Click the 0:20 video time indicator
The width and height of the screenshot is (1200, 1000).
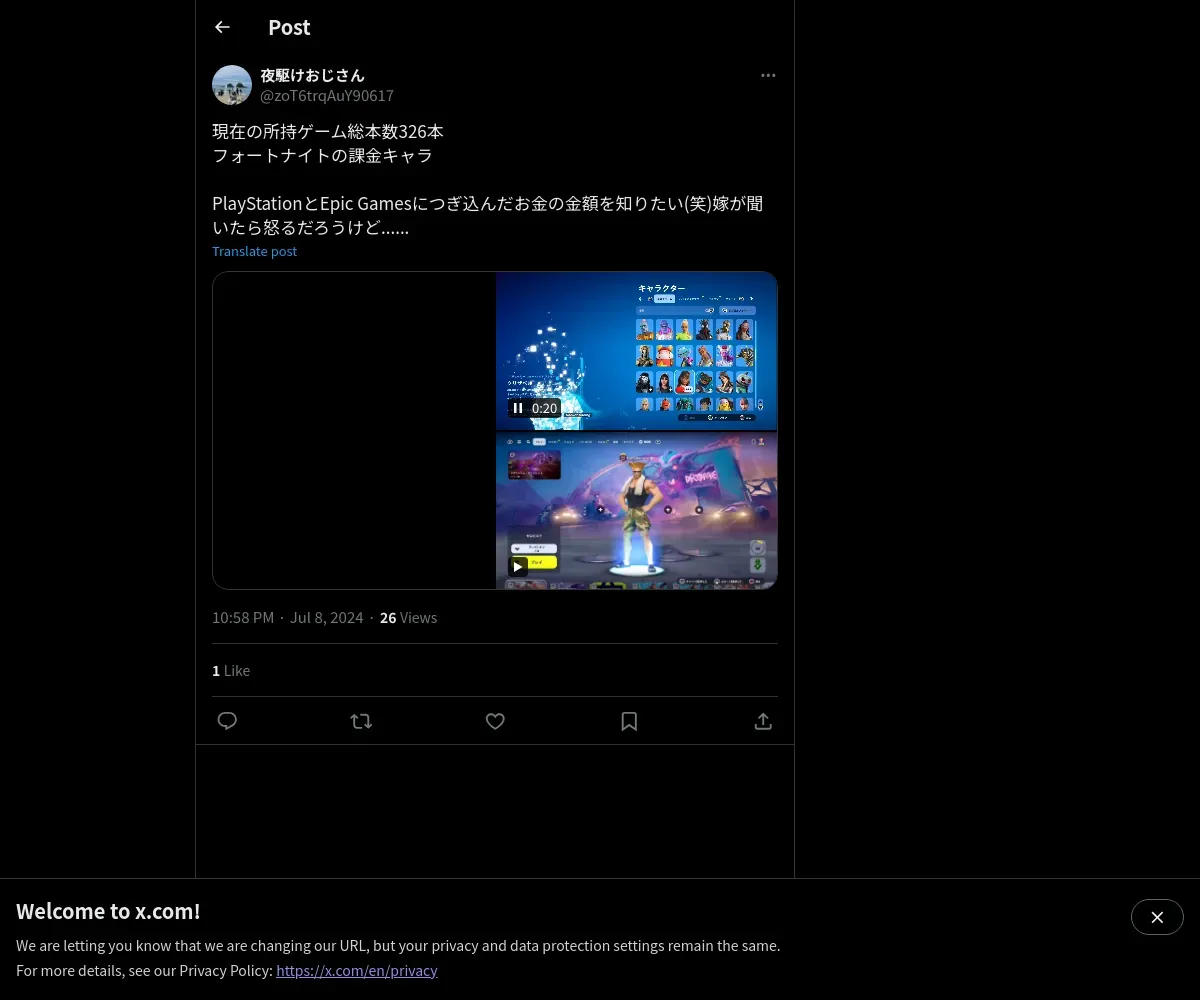click(544, 408)
